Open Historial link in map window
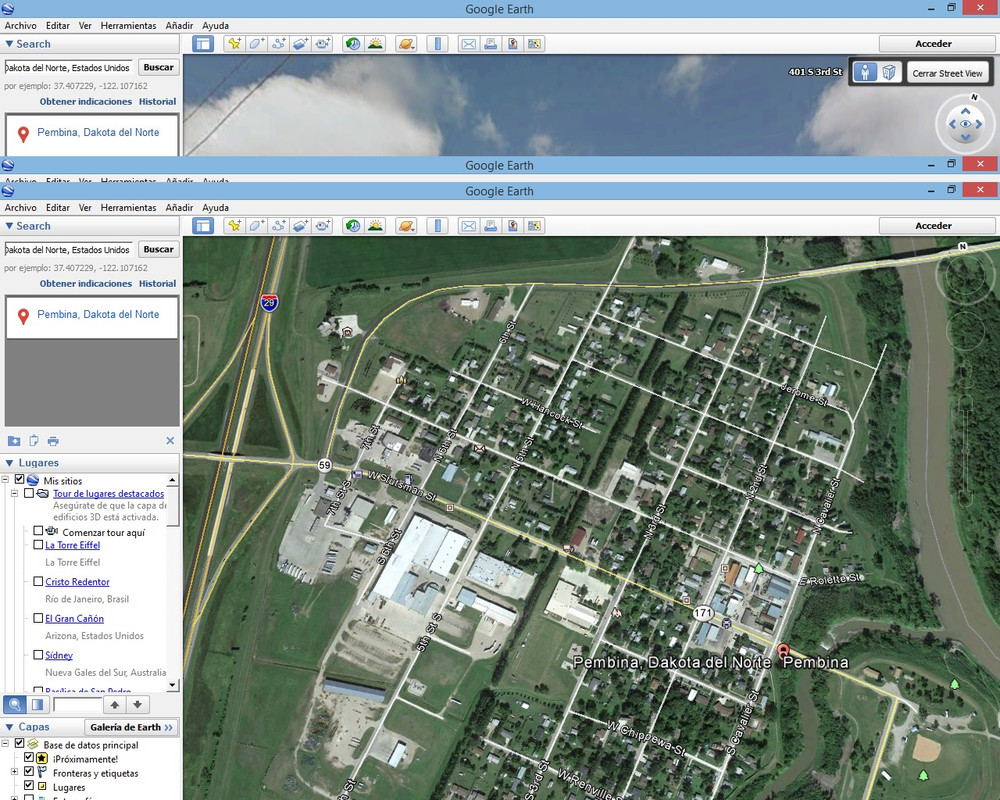Viewport: 1000px width, 800px height. 158,283
